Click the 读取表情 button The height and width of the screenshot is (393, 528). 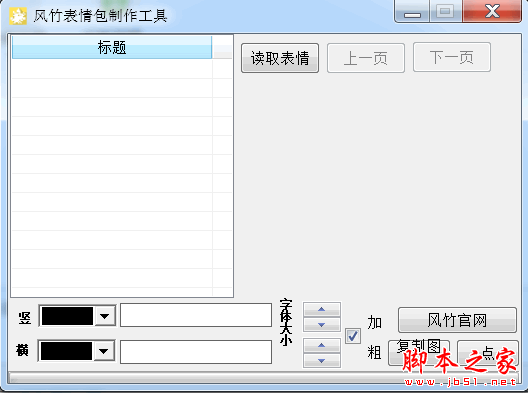[x=280, y=58]
